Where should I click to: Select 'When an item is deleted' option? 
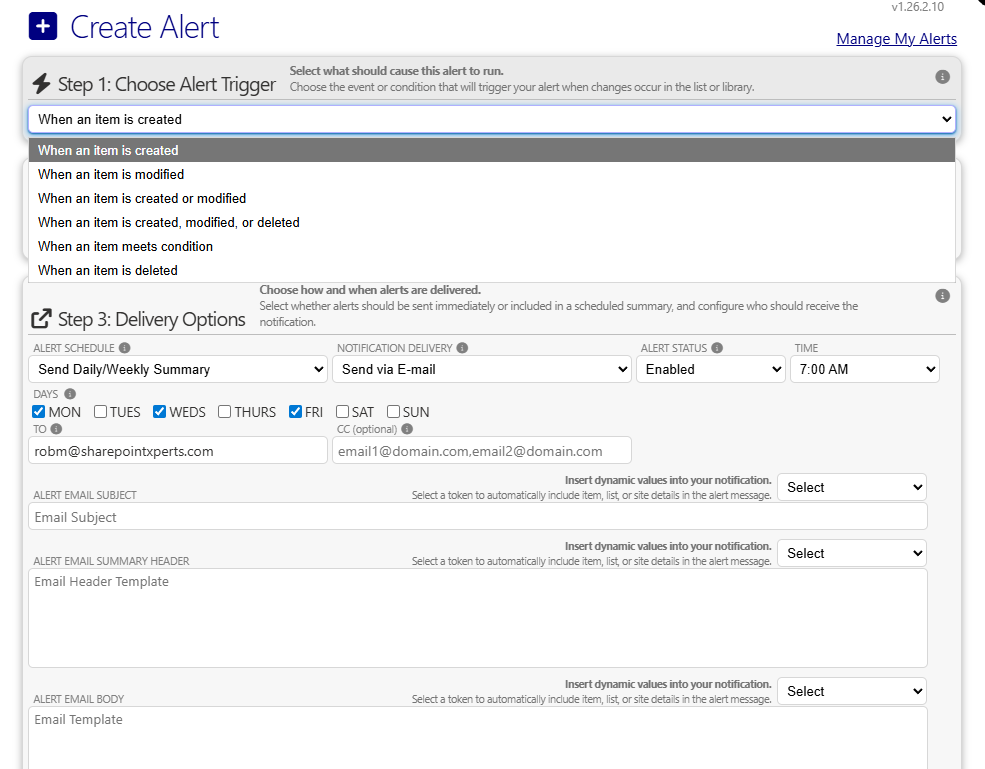coord(108,270)
